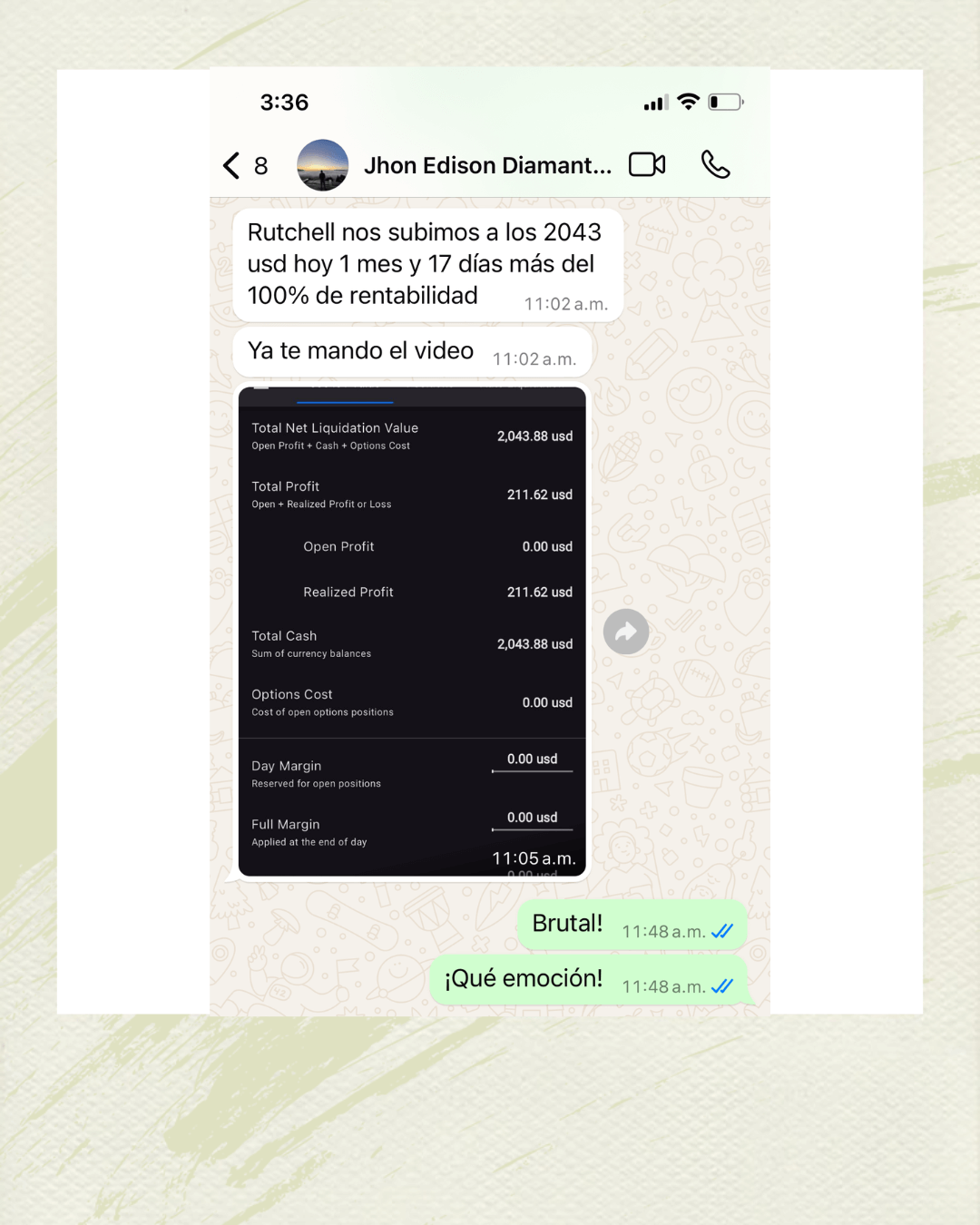Tap the battery indicator icon
Screen dimensions: 980x1225
click(726, 102)
